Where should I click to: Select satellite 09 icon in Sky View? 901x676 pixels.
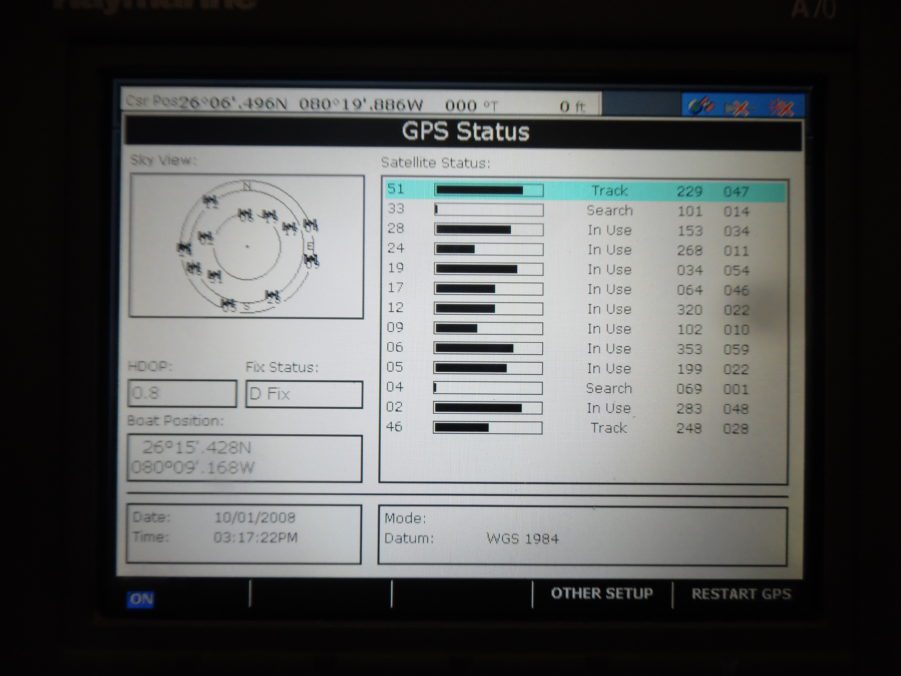pyautogui.click(x=312, y=261)
